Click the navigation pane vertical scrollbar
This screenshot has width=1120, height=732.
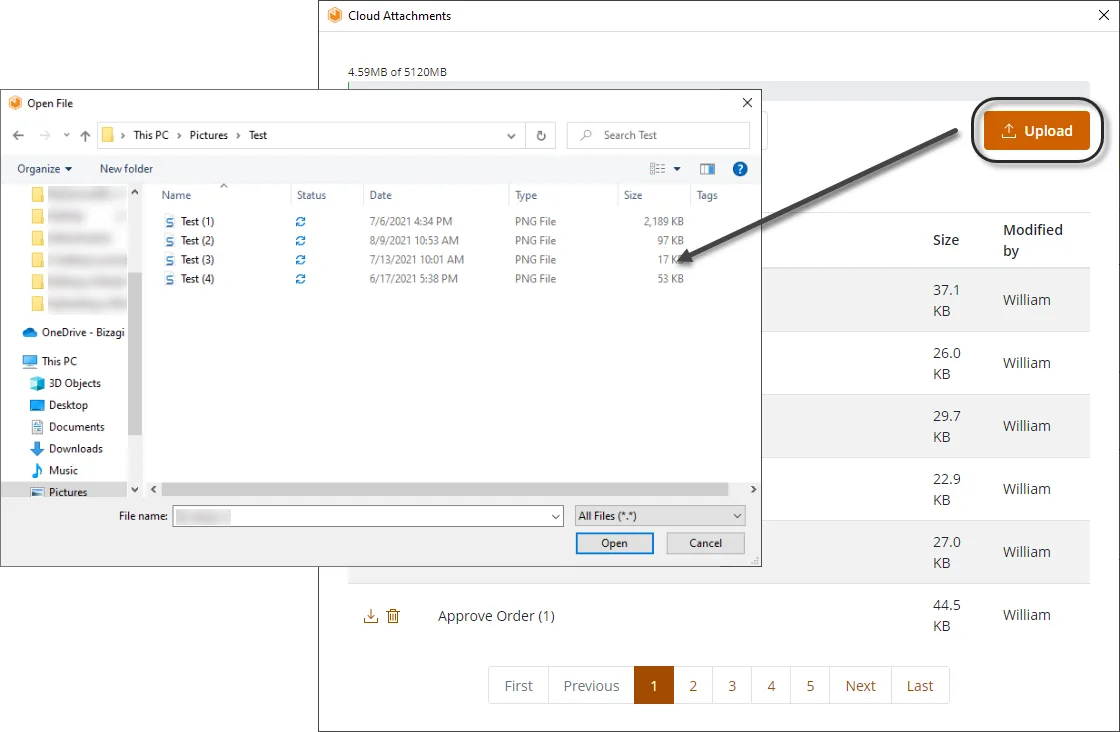coord(134,354)
